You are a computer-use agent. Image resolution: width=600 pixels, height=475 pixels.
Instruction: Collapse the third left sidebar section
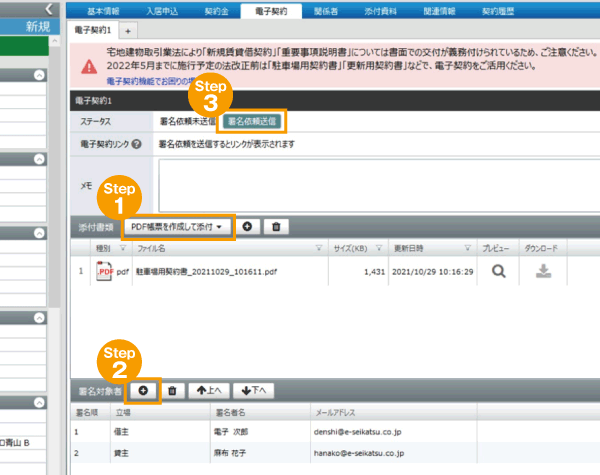[x=39, y=233]
